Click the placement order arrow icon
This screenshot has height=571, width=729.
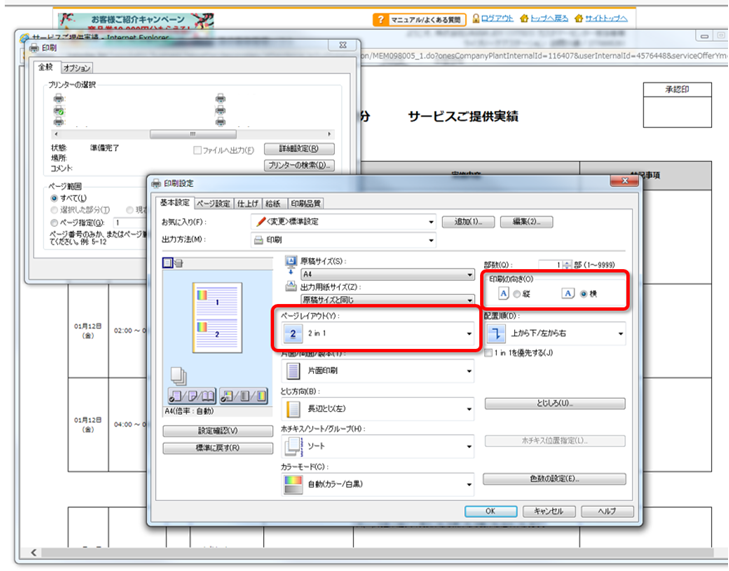(496, 333)
